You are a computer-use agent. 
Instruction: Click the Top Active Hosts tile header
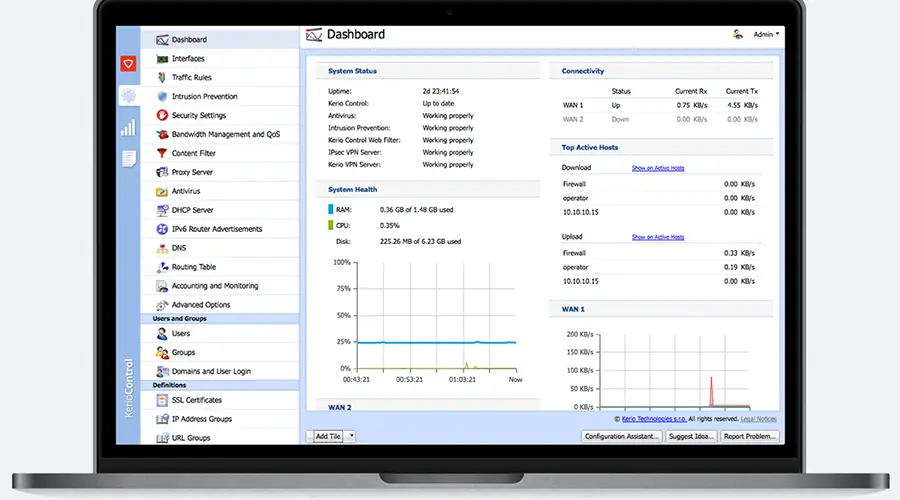pos(661,148)
